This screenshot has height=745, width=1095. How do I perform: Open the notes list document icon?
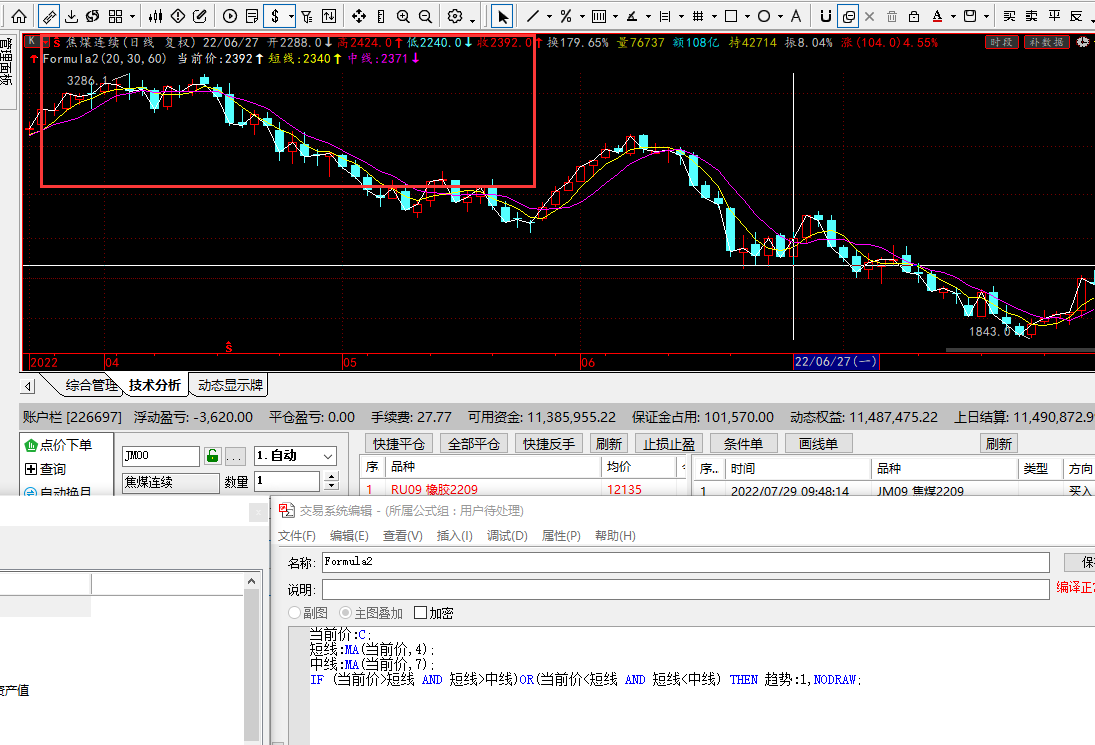252,15
